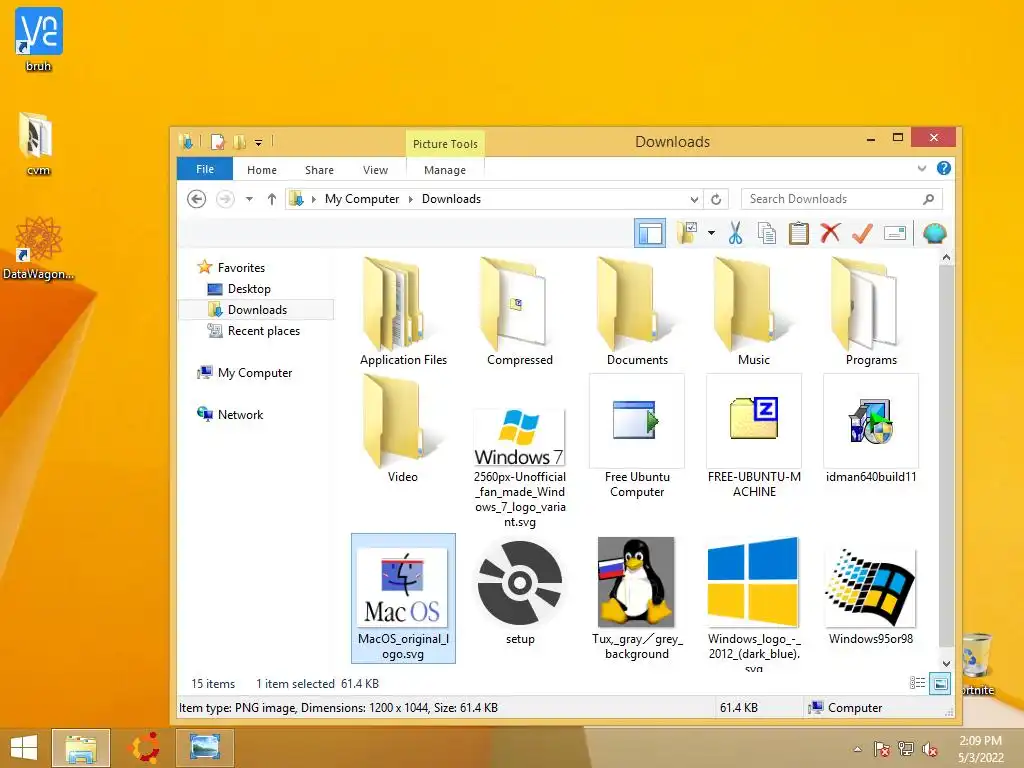Refresh the Downloads folder view
The width and height of the screenshot is (1024, 768).
(716, 199)
